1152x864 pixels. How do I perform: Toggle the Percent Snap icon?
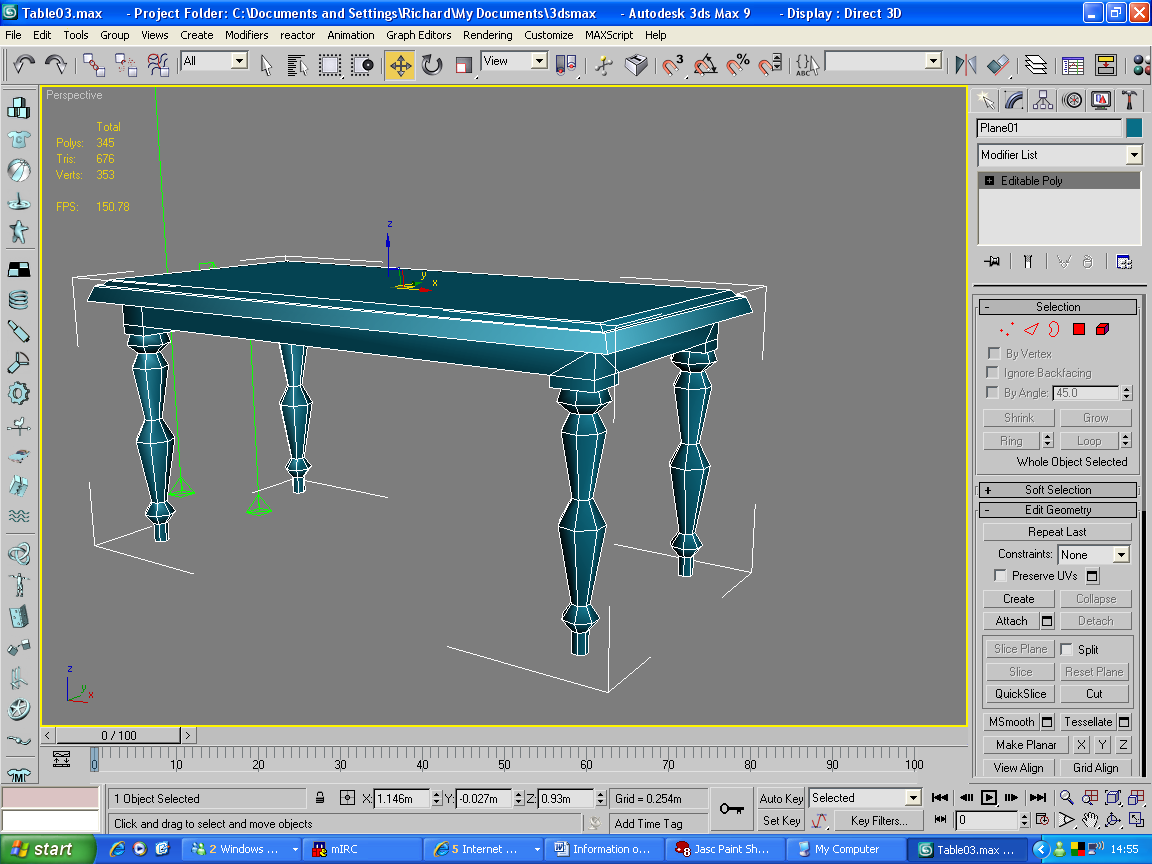pyautogui.click(x=738, y=65)
